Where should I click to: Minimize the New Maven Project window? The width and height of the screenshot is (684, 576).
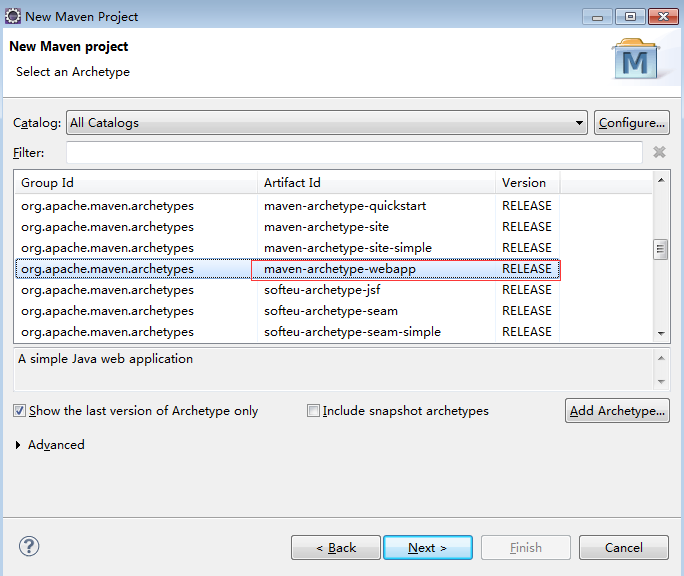click(x=597, y=17)
